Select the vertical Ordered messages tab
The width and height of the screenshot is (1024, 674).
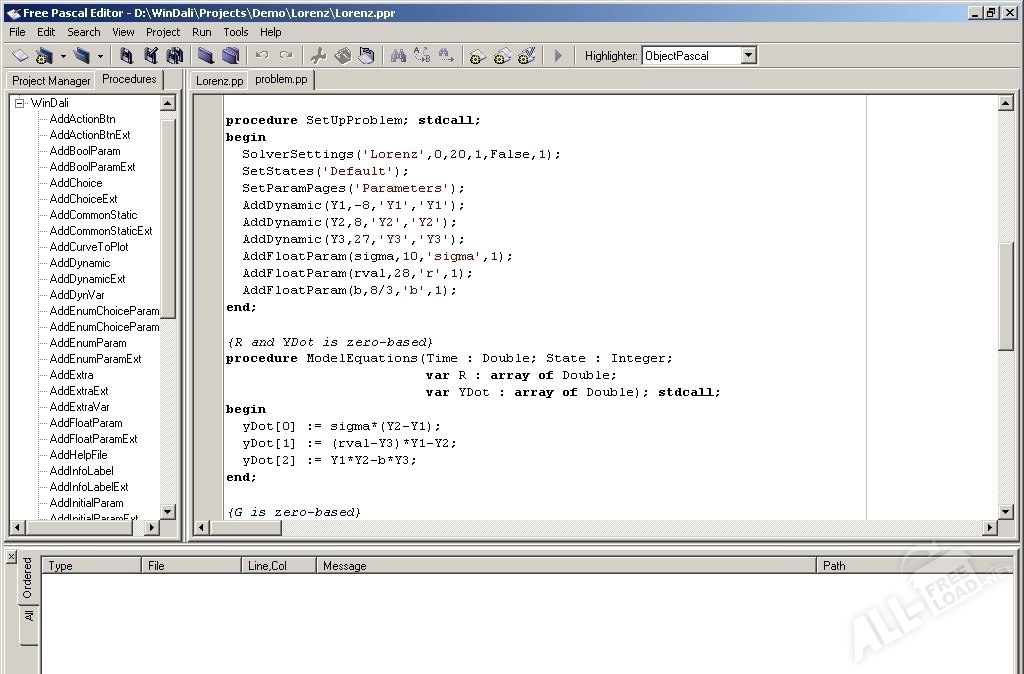[27, 577]
